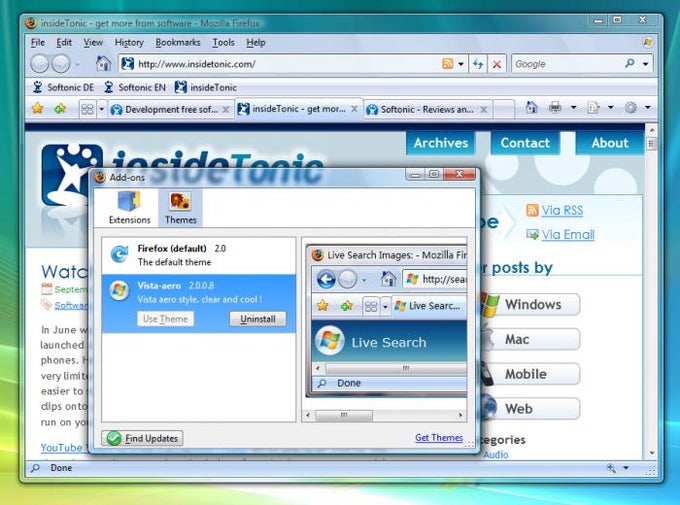Click the small new tab button
This screenshot has height=505, width=680.
click(x=503, y=108)
